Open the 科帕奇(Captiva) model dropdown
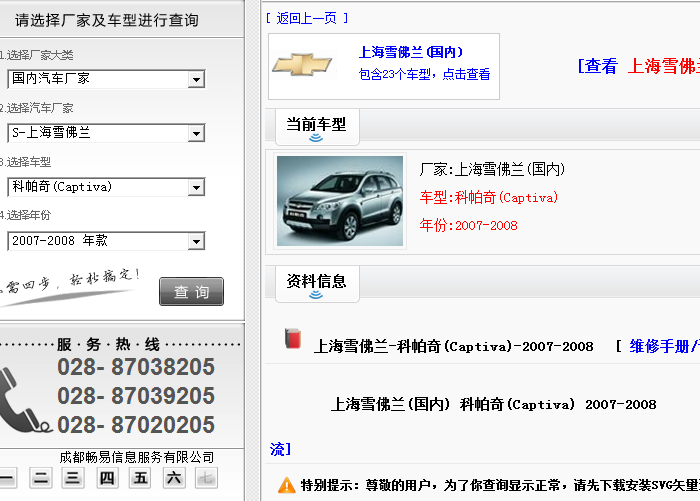This screenshot has width=700, height=501. [x=106, y=187]
